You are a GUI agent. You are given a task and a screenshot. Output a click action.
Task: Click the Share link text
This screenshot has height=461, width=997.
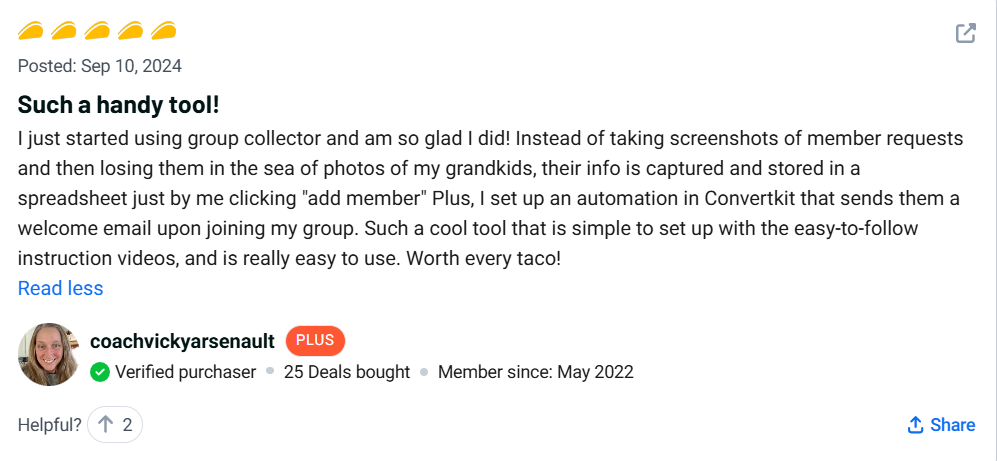952,425
